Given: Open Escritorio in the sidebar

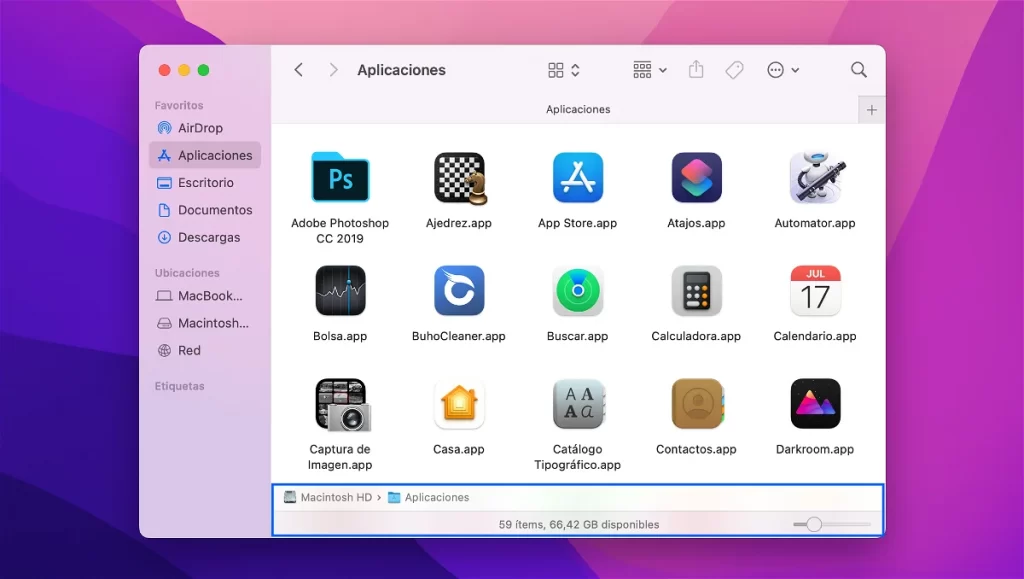Looking at the screenshot, I should coord(205,183).
